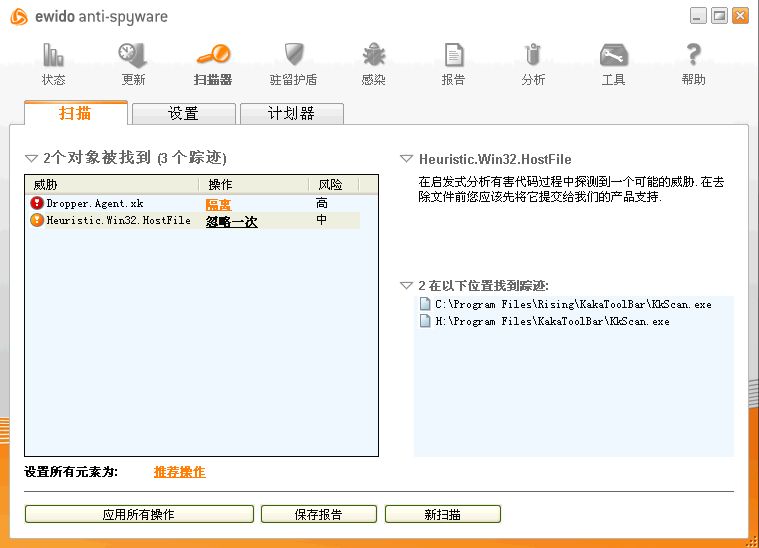Open the 驻留护盾 shield icon
This screenshot has width=759, height=548.
[293, 54]
